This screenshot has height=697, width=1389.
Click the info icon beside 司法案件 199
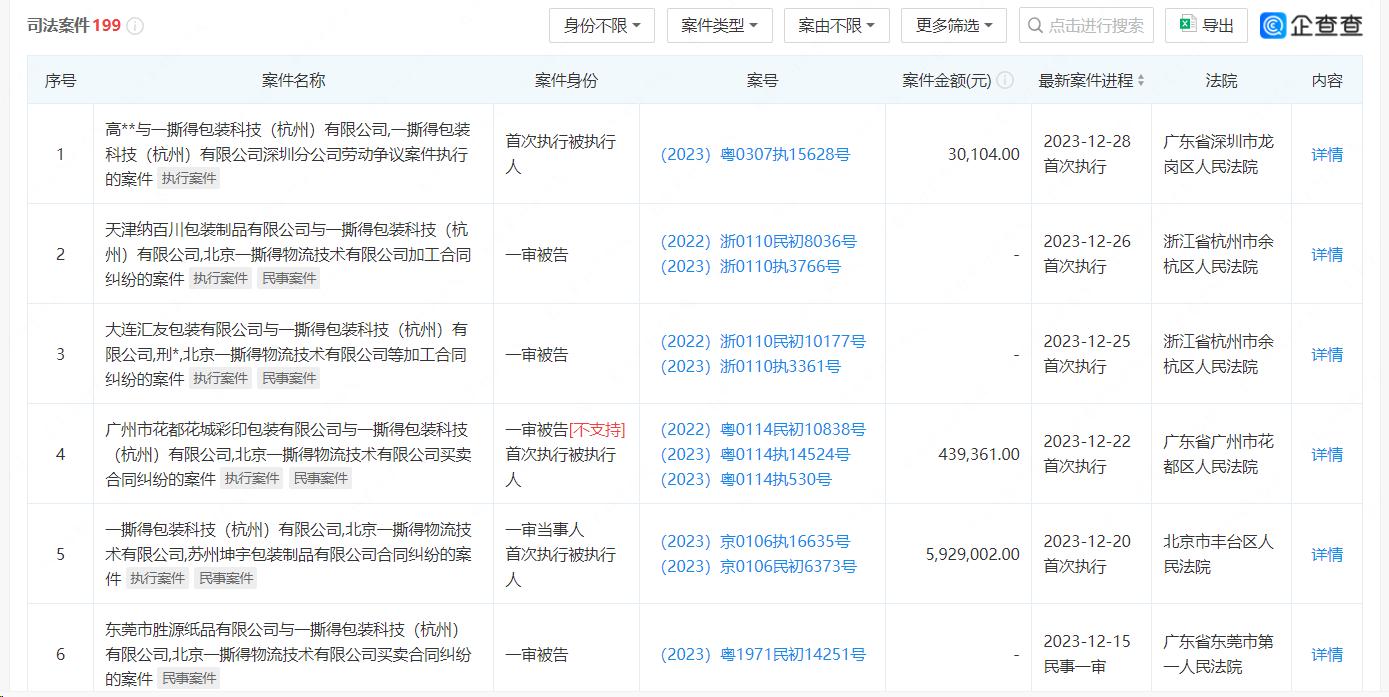[136, 26]
